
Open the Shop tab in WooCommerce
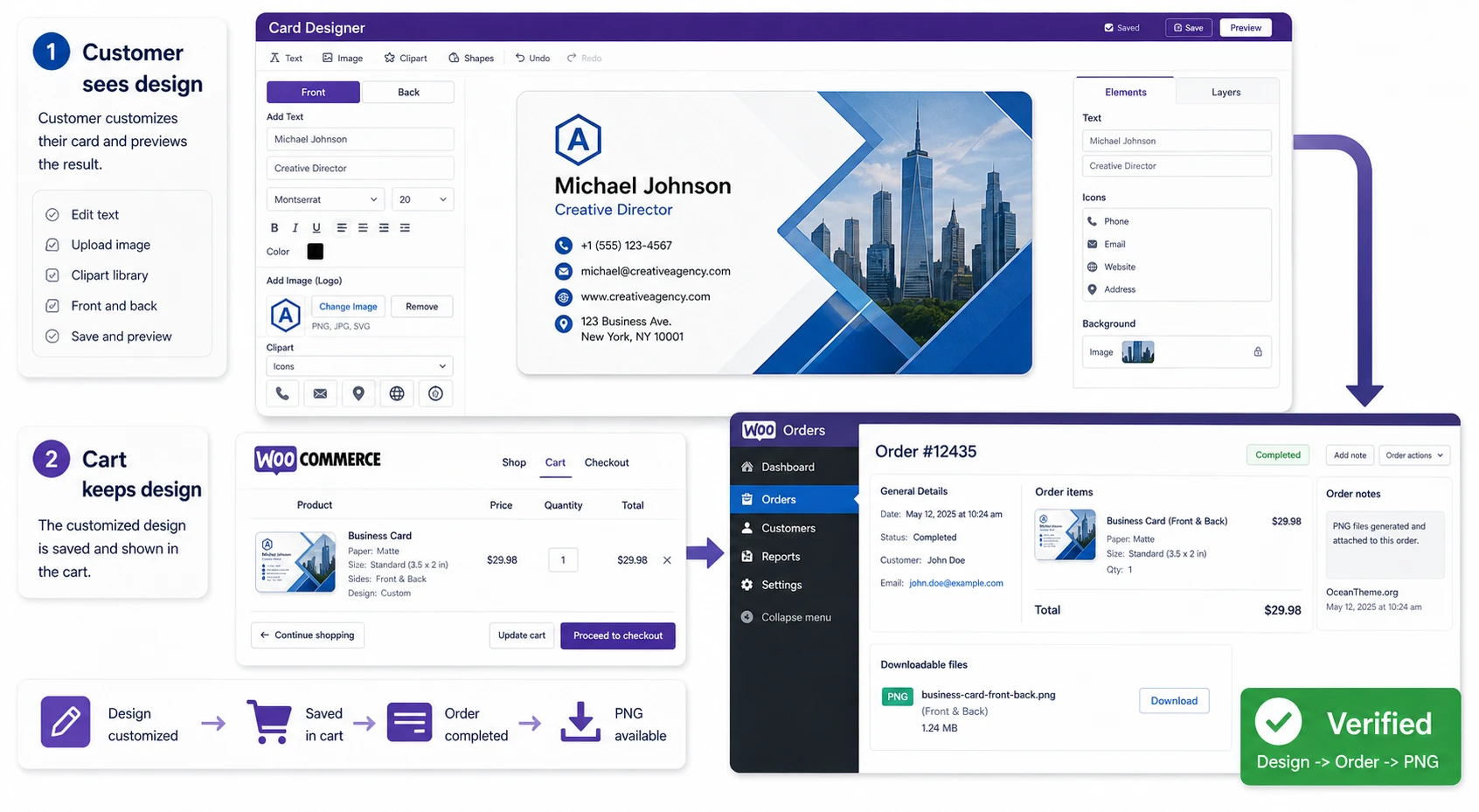(x=514, y=462)
